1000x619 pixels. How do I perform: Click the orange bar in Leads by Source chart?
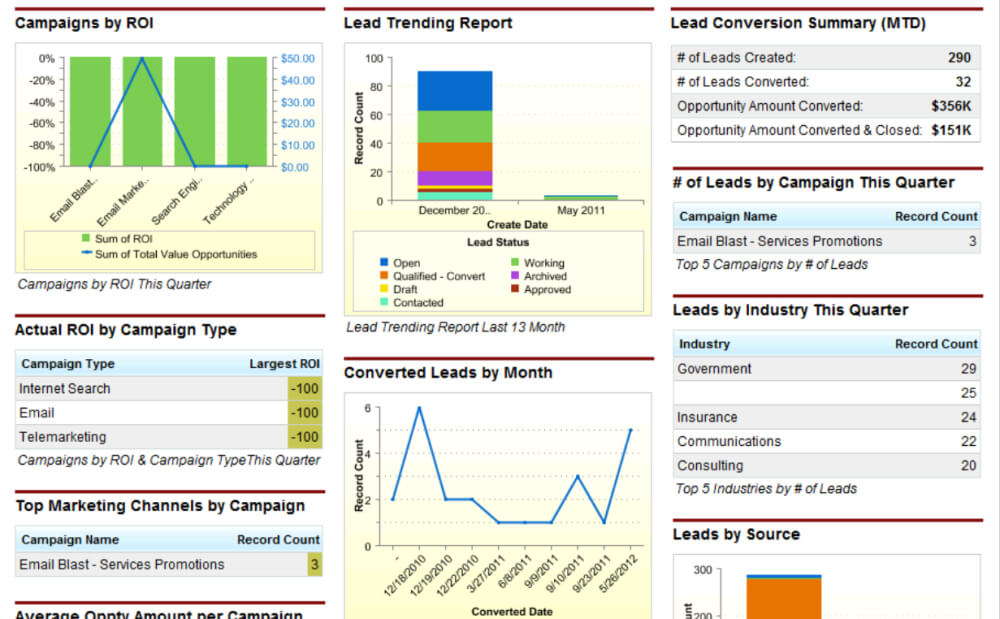pos(784,598)
